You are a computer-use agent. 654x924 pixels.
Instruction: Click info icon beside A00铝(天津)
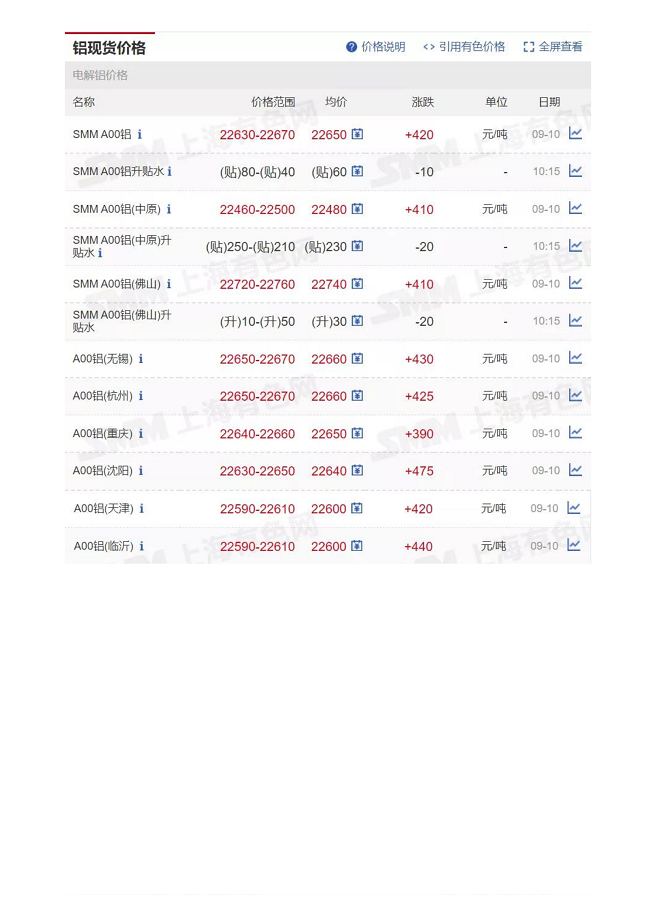pyautogui.click(x=142, y=509)
